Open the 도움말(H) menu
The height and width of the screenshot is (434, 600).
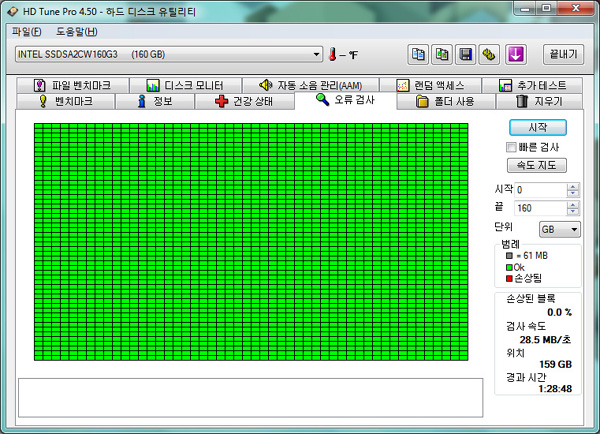pos(77,31)
